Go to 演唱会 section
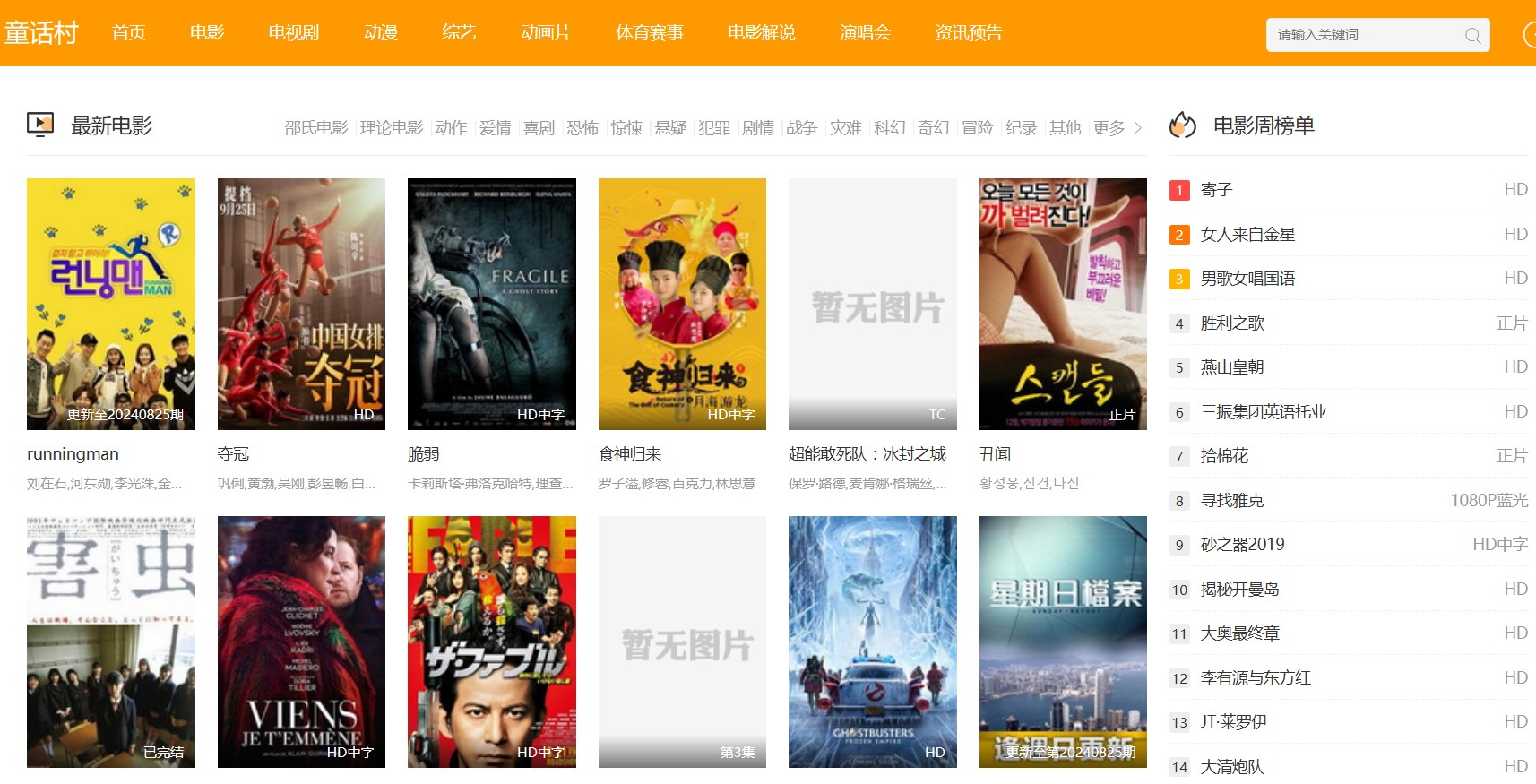 (x=866, y=33)
